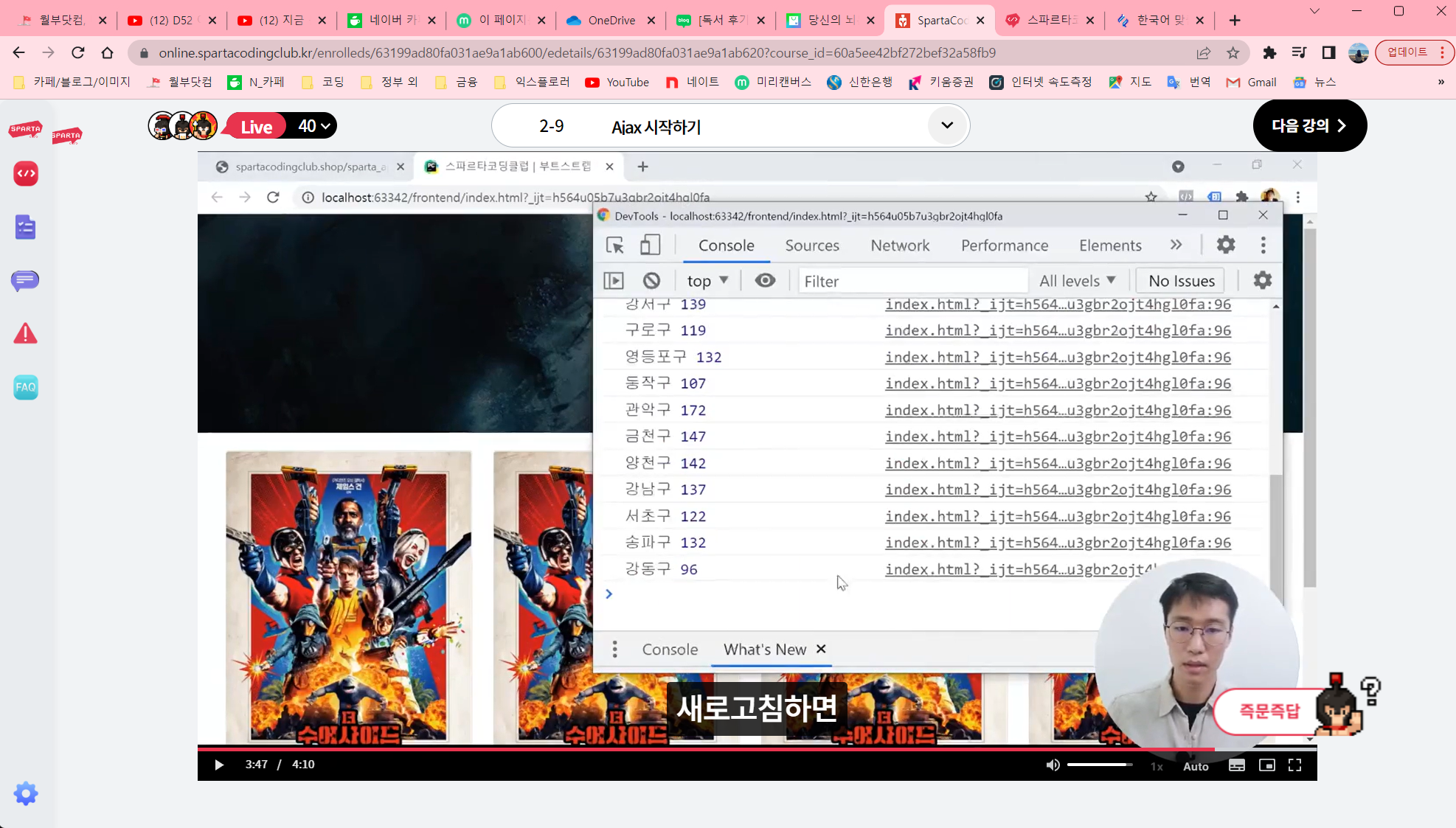Viewport: 1456px width, 828px height.
Task: Open the checklist sidebar icon
Action: point(26,227)
